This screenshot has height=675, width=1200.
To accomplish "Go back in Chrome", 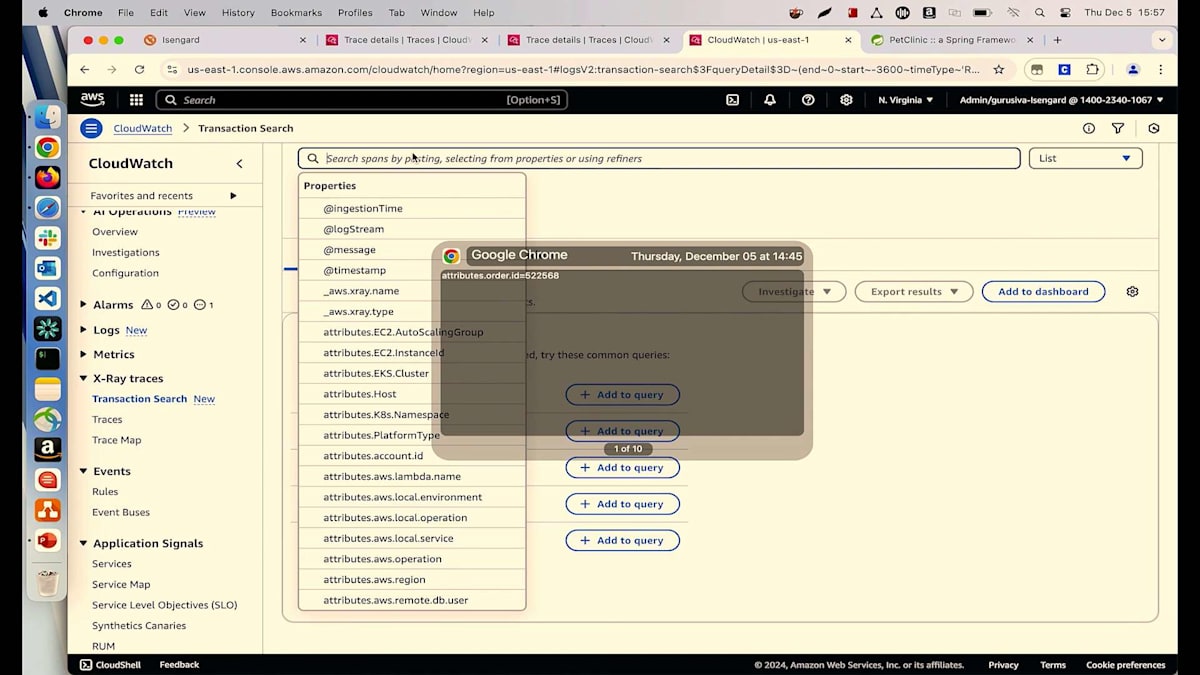I will pos(84,70).
